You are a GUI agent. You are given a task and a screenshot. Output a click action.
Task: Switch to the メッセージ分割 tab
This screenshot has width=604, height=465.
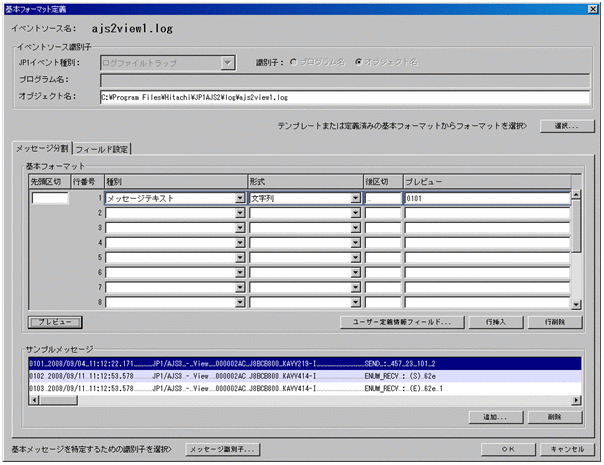41,149
